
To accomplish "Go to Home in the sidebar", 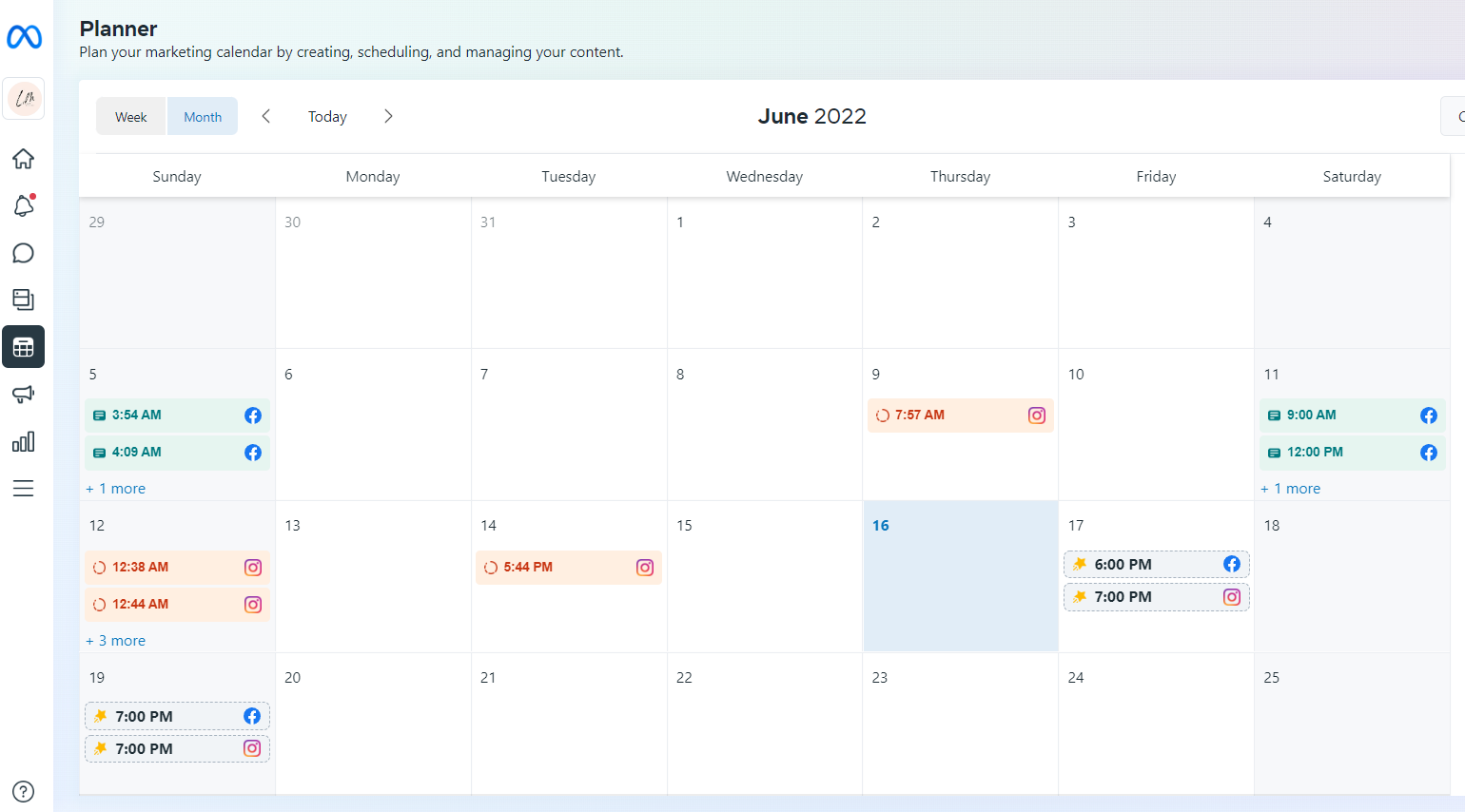I will (24, 159).
